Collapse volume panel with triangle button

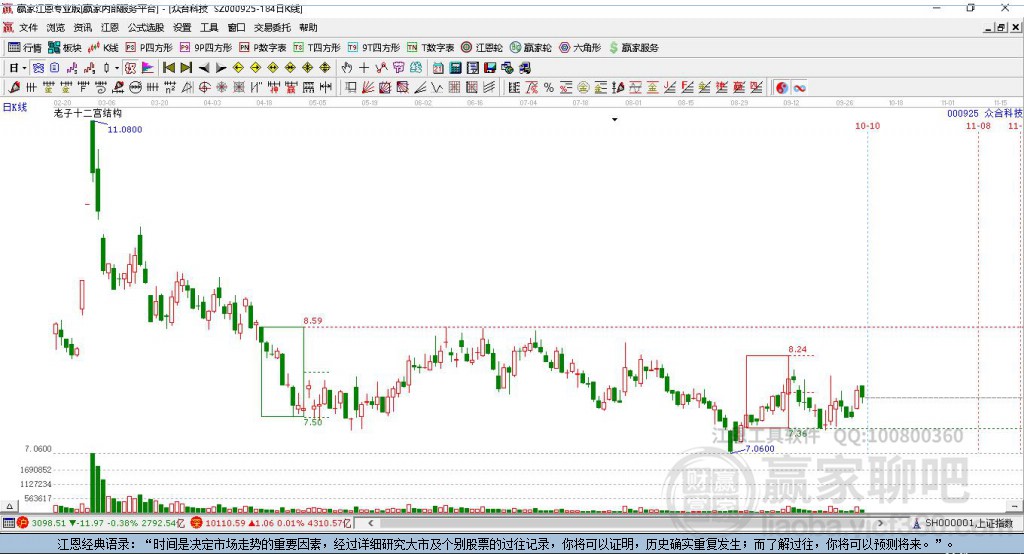click(9, 506)
